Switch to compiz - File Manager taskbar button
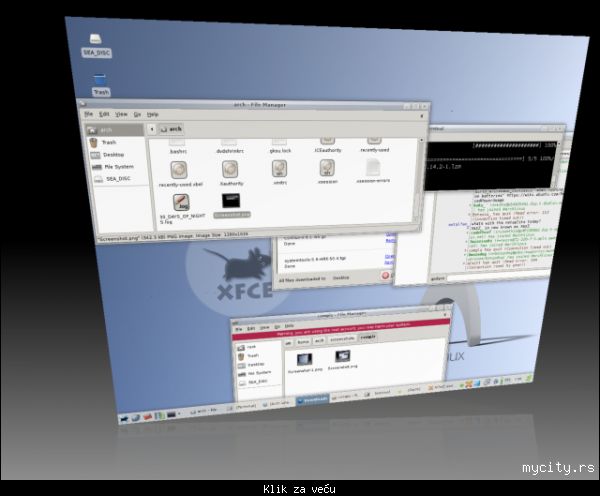This screenshot has height=496, width=600. [346, 397]
